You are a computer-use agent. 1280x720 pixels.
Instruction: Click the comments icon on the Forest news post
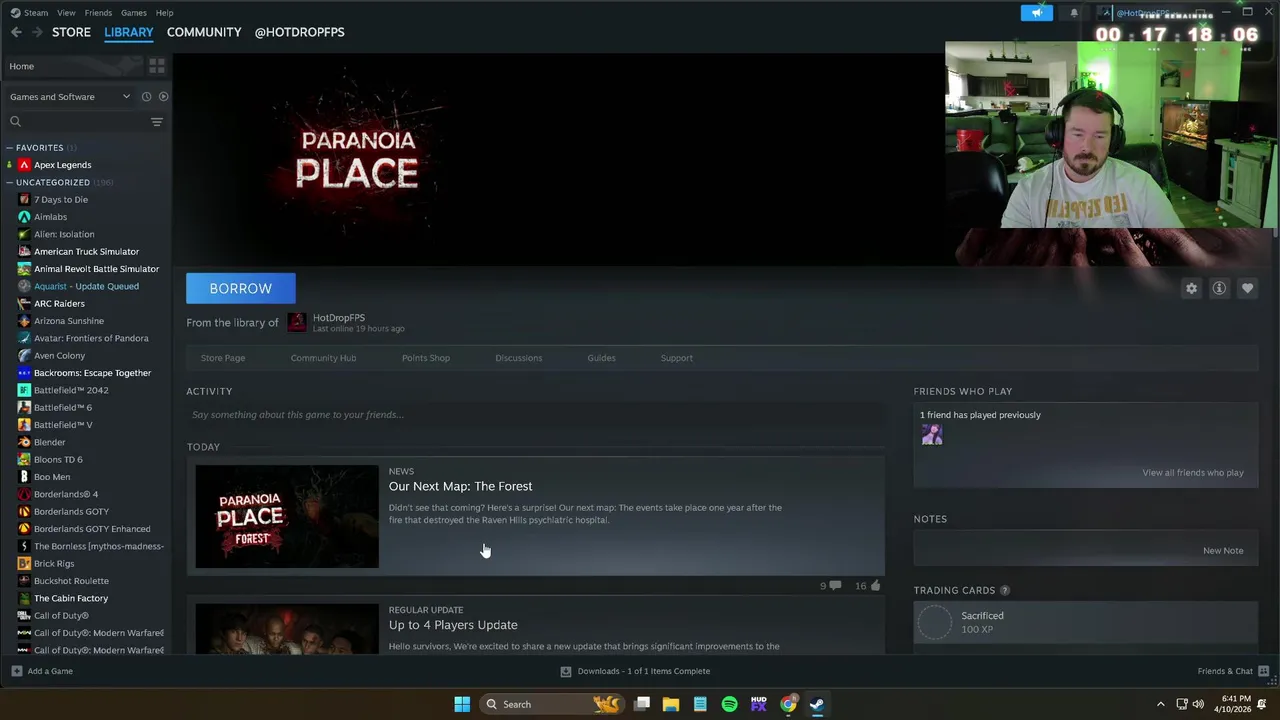coord(835,586)
